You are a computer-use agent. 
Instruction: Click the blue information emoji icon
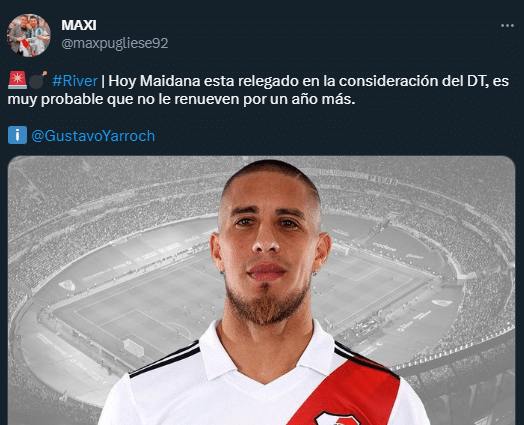[x=17, y=135]
